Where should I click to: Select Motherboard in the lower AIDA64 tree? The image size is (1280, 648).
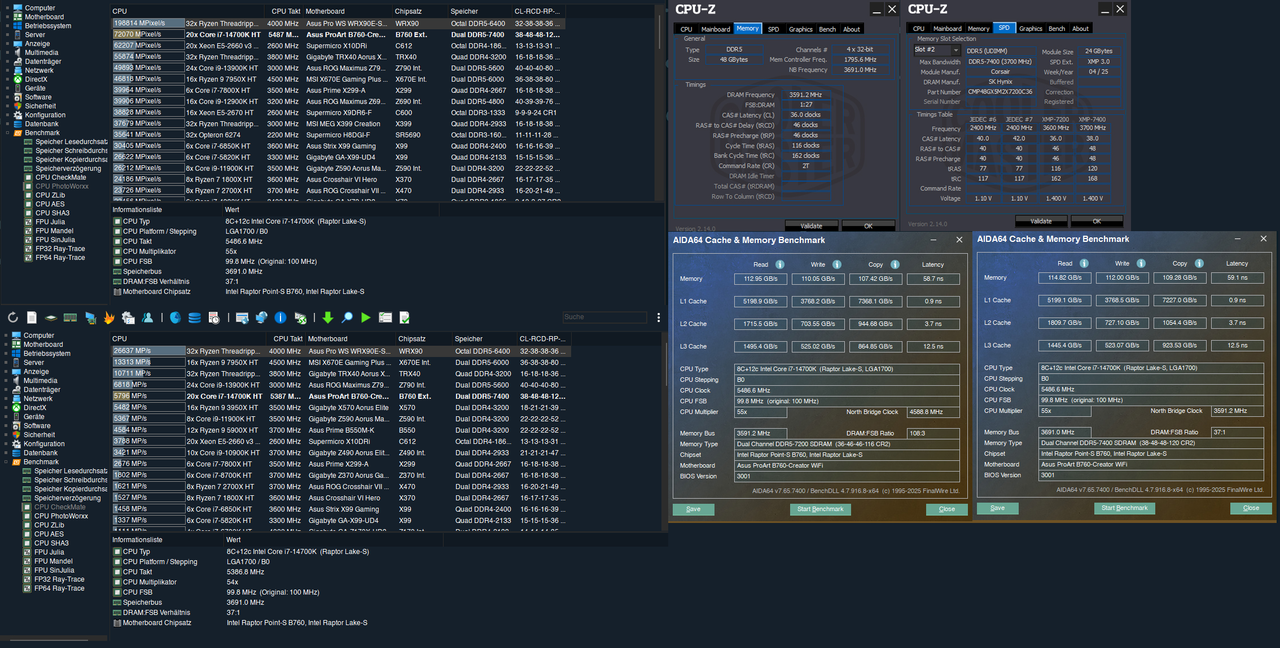pyautogui.click(x=43, y=344)
